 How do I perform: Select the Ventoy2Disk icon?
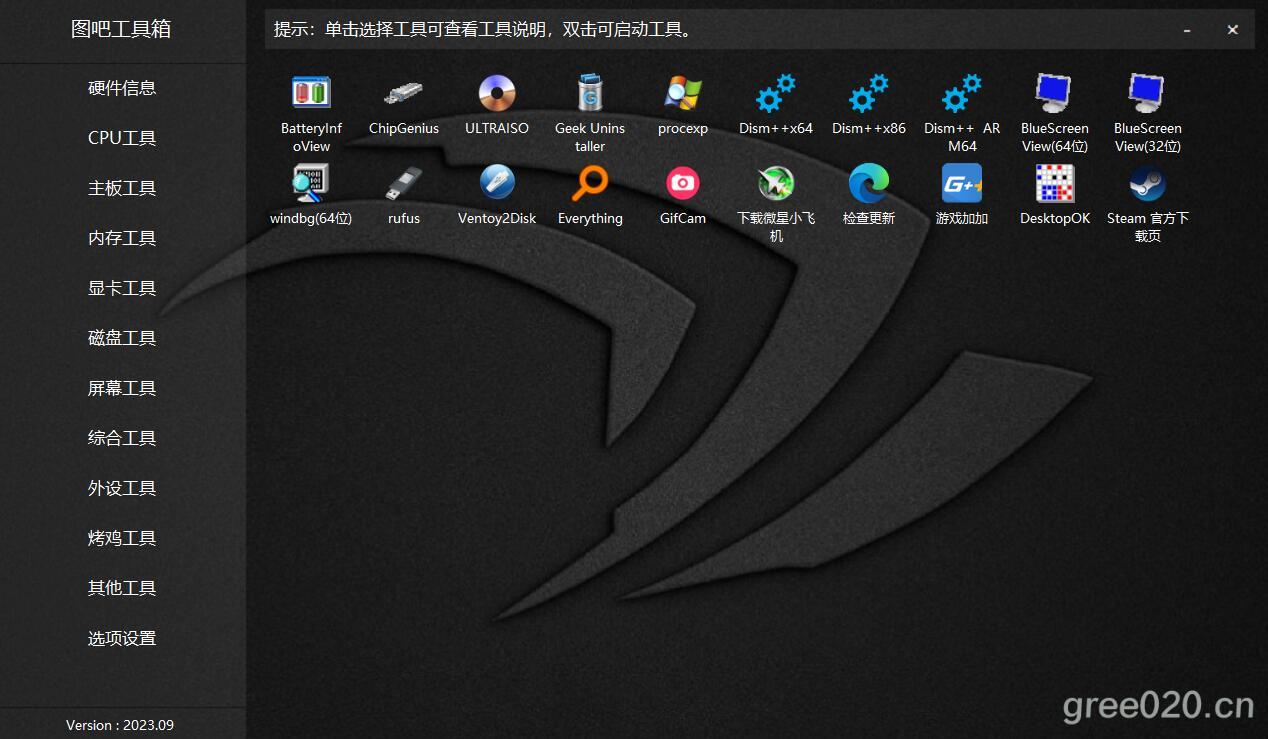coord(497,184)
